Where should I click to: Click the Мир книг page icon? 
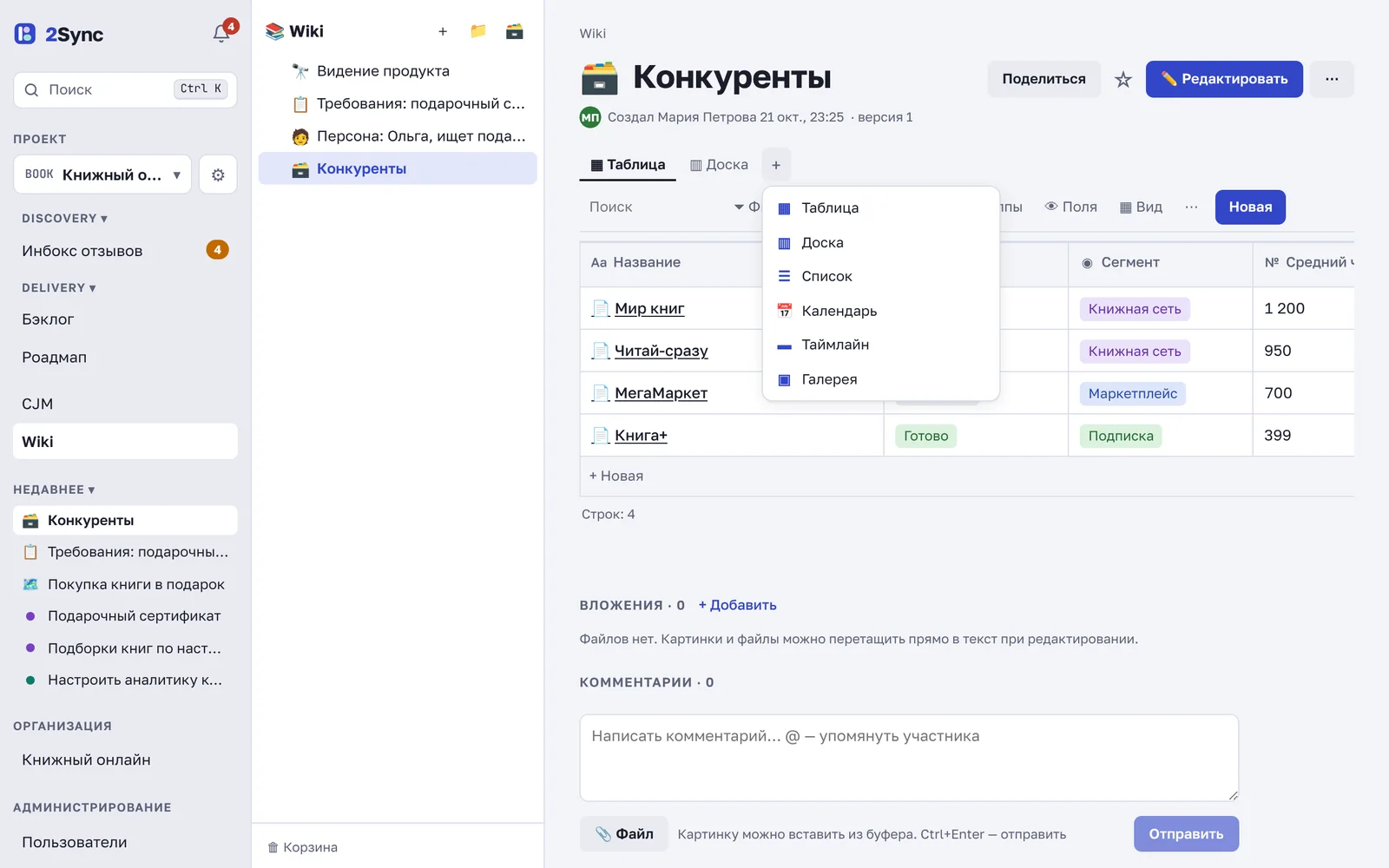click(600, 308)
